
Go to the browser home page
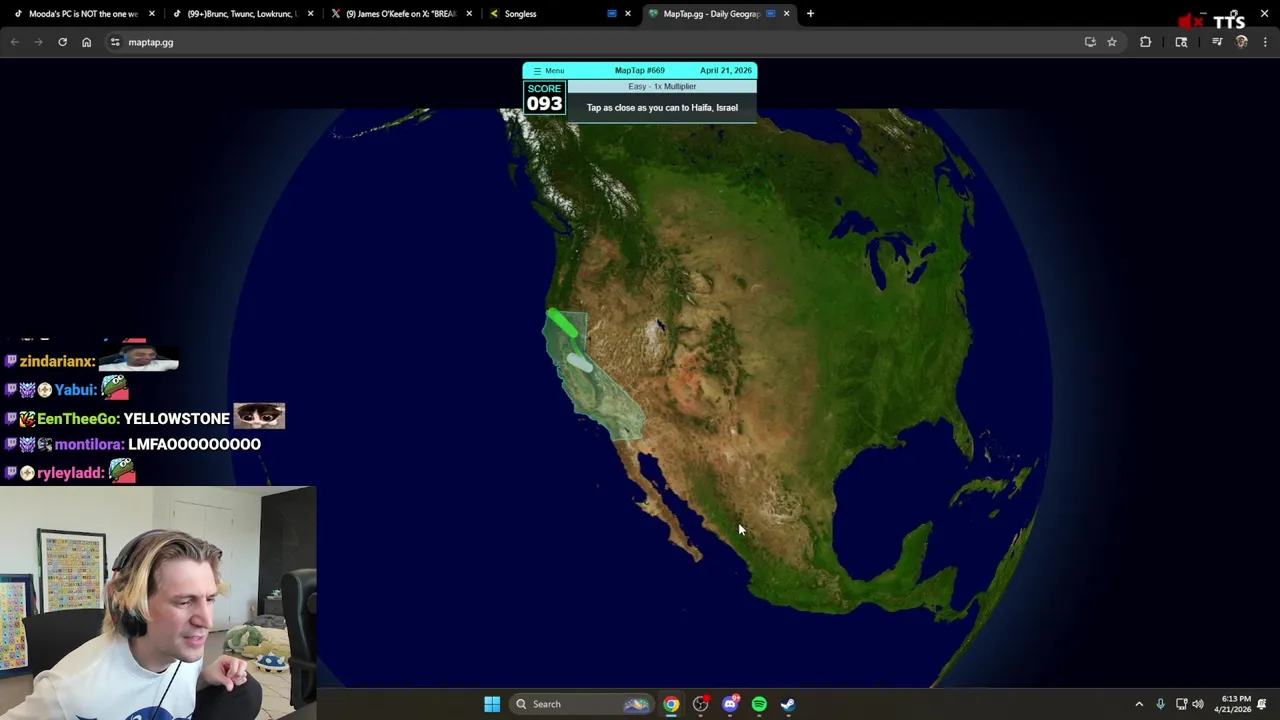click(86, 42)
